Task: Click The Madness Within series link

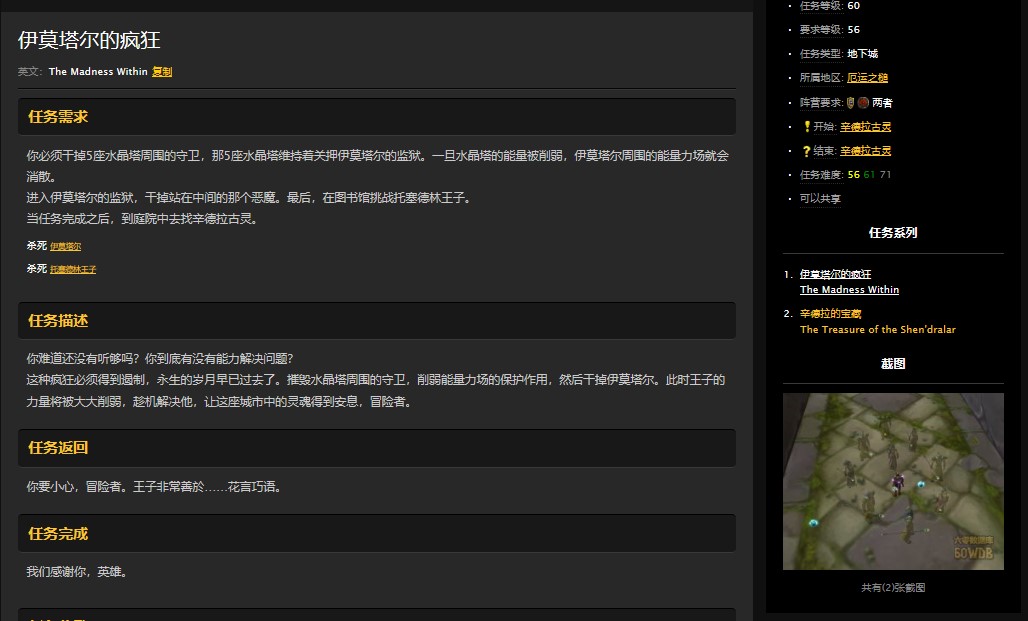Action: [x=849, y=289]
